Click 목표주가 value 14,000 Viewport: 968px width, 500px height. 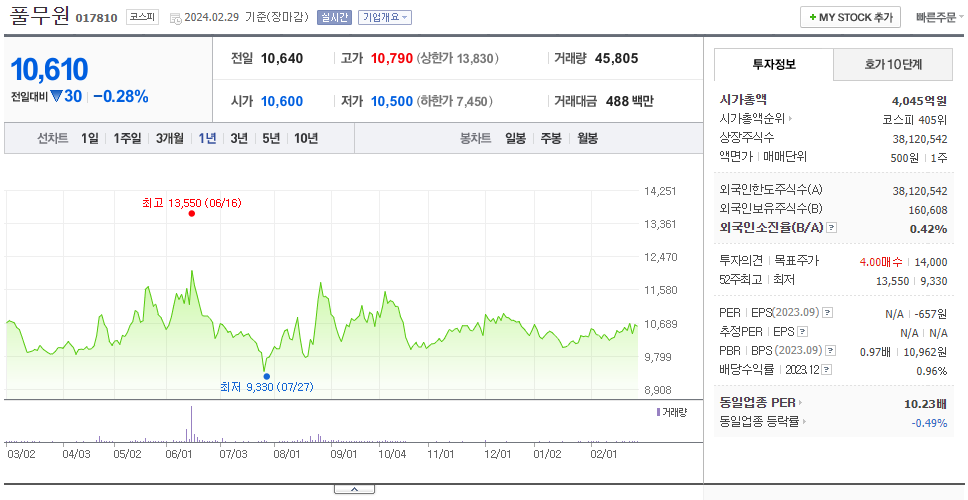pos(931,262)
